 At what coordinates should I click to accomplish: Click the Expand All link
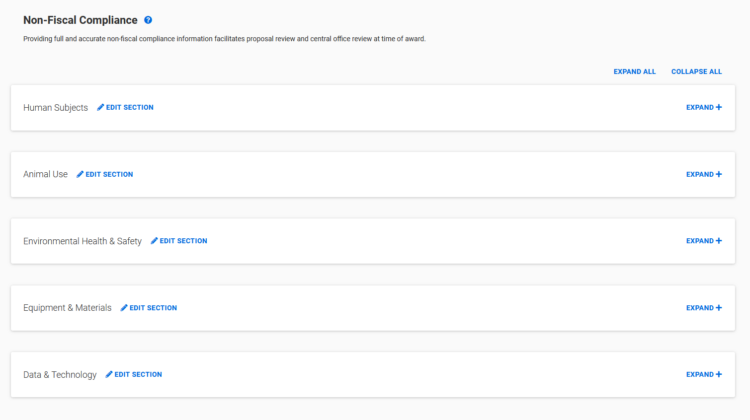coord(634,71)
